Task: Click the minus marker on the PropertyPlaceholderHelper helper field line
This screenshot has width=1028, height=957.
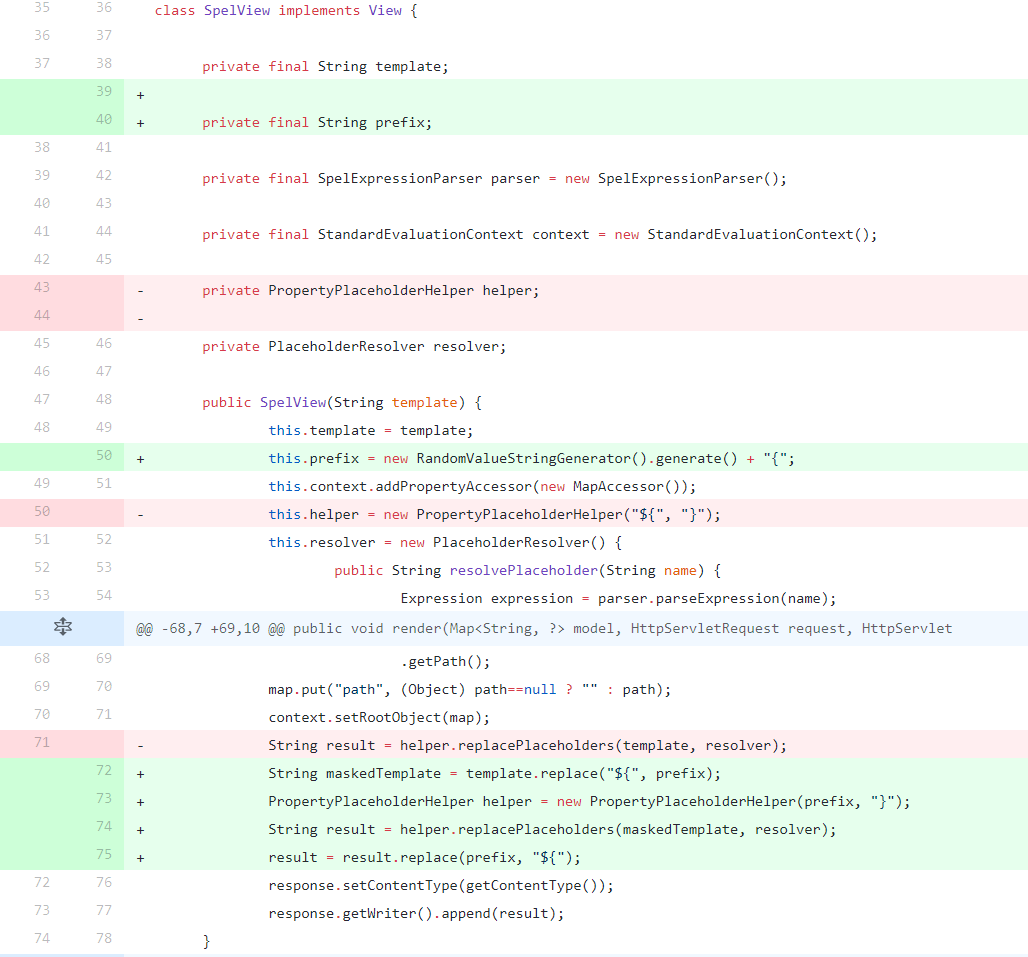Action: (x=140, y=291)
